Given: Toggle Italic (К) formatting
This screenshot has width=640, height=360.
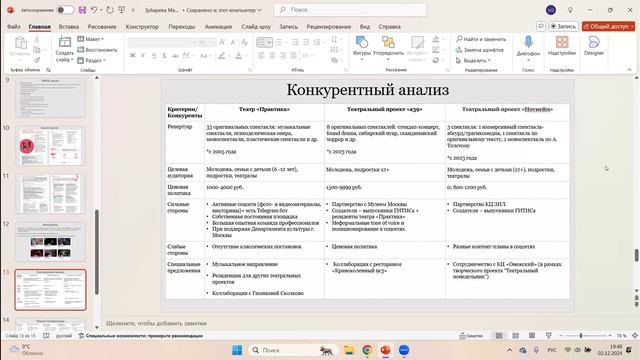Looking at the screenshot, I should click(x=143, y=56).
